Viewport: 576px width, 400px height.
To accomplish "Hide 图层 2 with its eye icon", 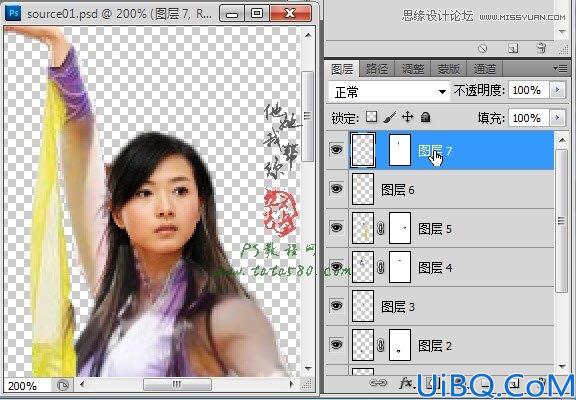I will pos(336,345).
